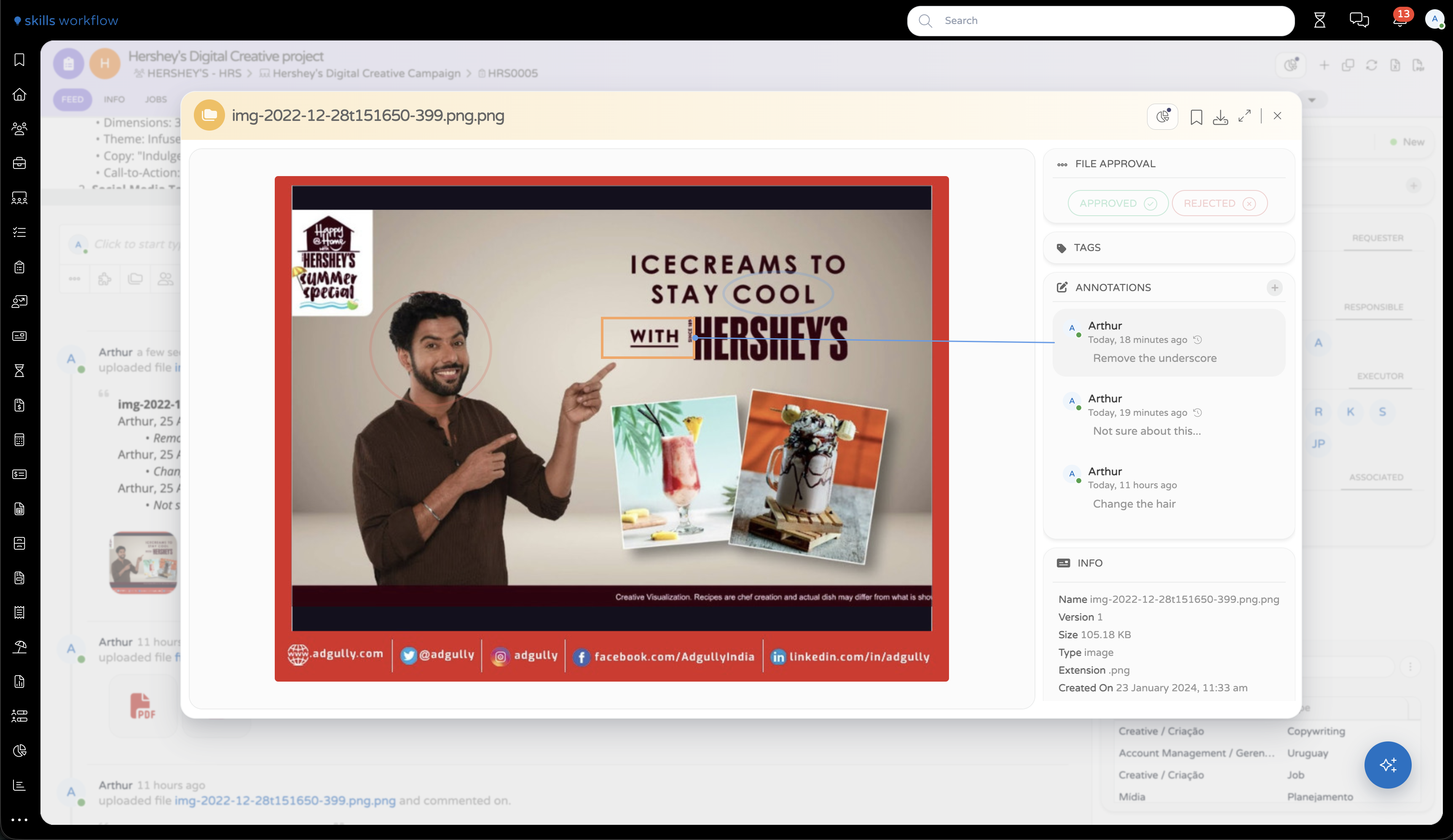Viewport: 1453px width, 840px height.
Task: Expand the file viewer to fullscreen
Action: tap(1245, 116)
